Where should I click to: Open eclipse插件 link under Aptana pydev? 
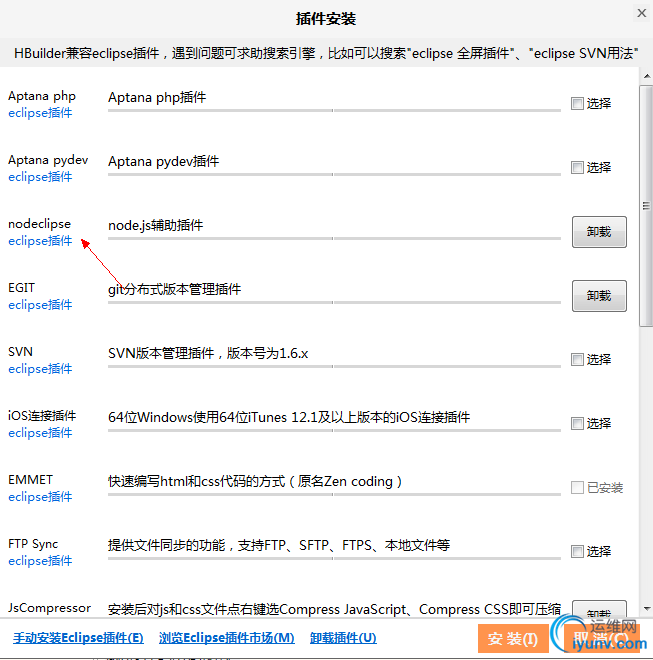pyautogui.click(x=40, y=177)
